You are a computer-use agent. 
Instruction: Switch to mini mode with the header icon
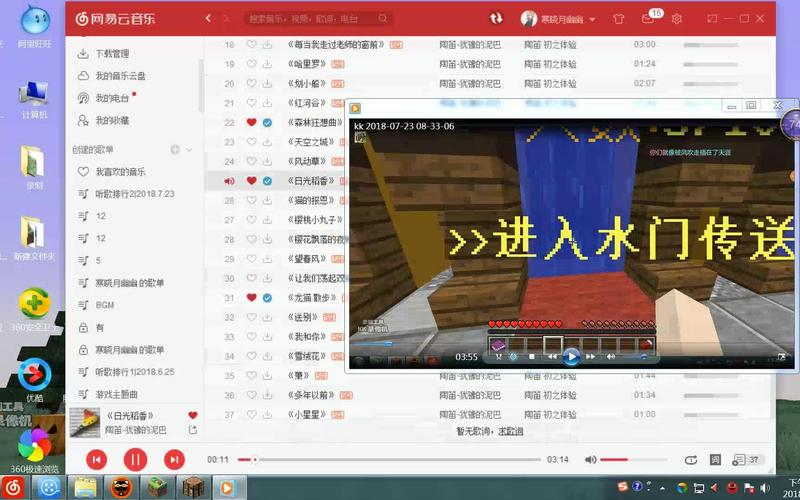pos(712,18)
